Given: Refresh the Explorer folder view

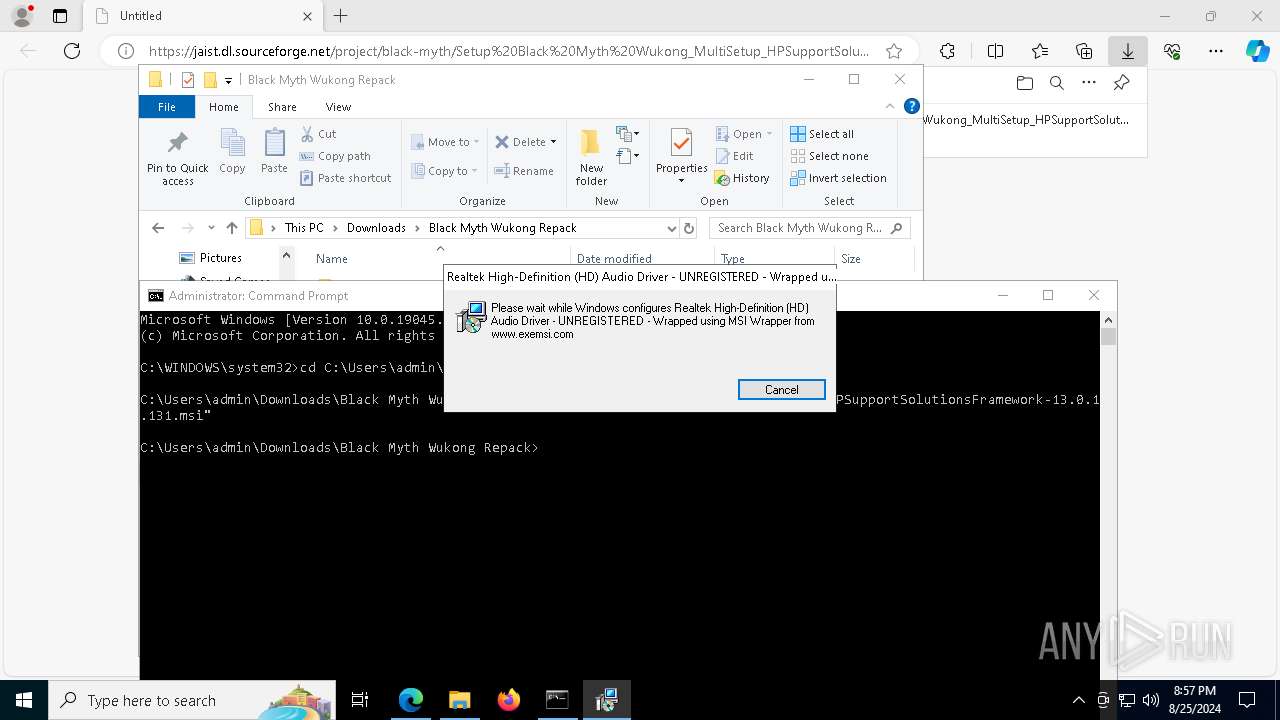Looking at the screenshot, I should click(688, 228).
